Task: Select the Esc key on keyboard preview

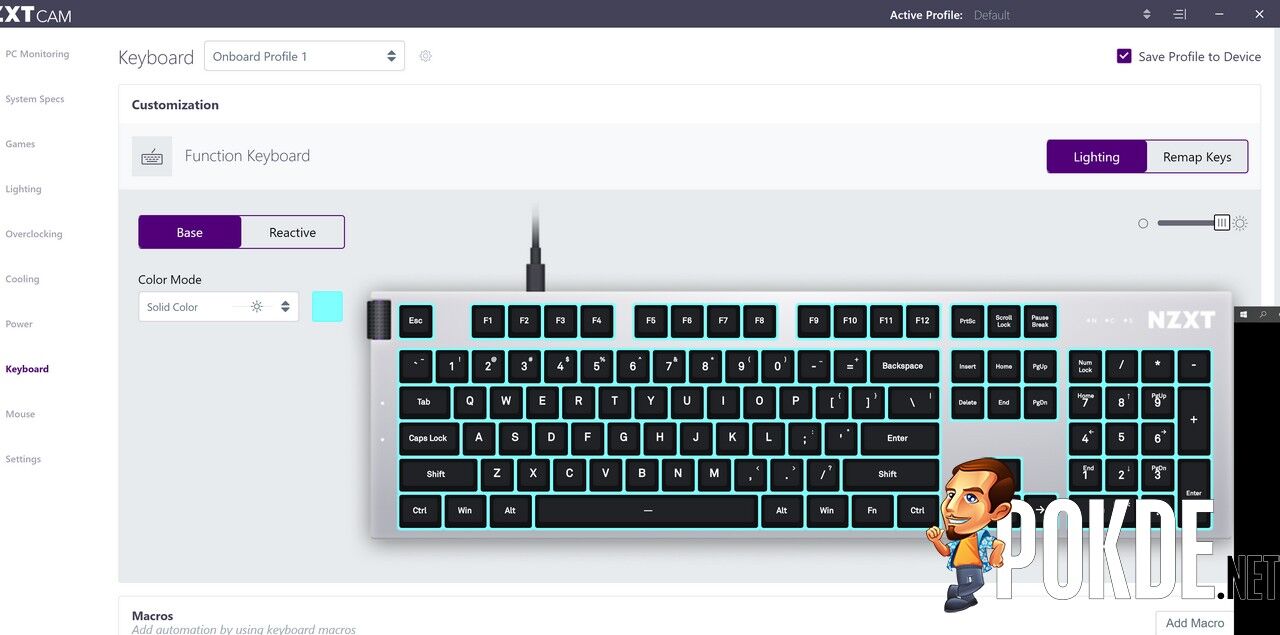Action: [416, 321]
